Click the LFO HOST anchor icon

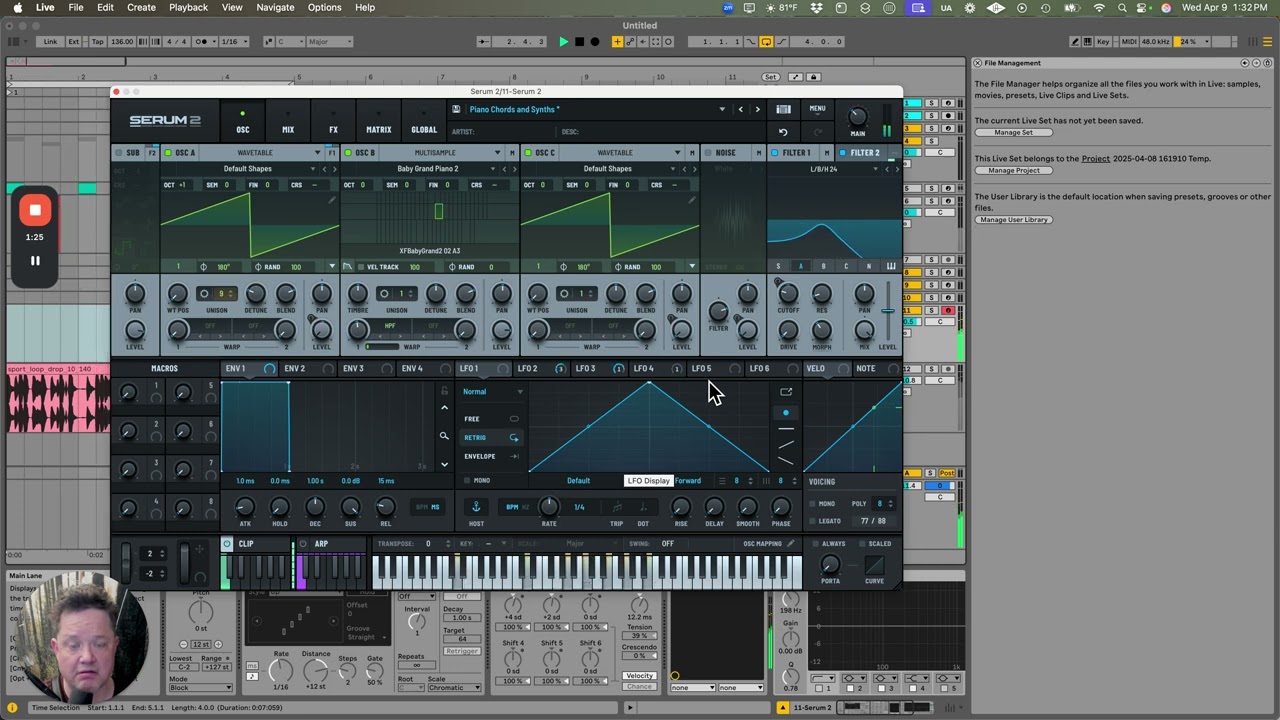[x=476, y=507]
